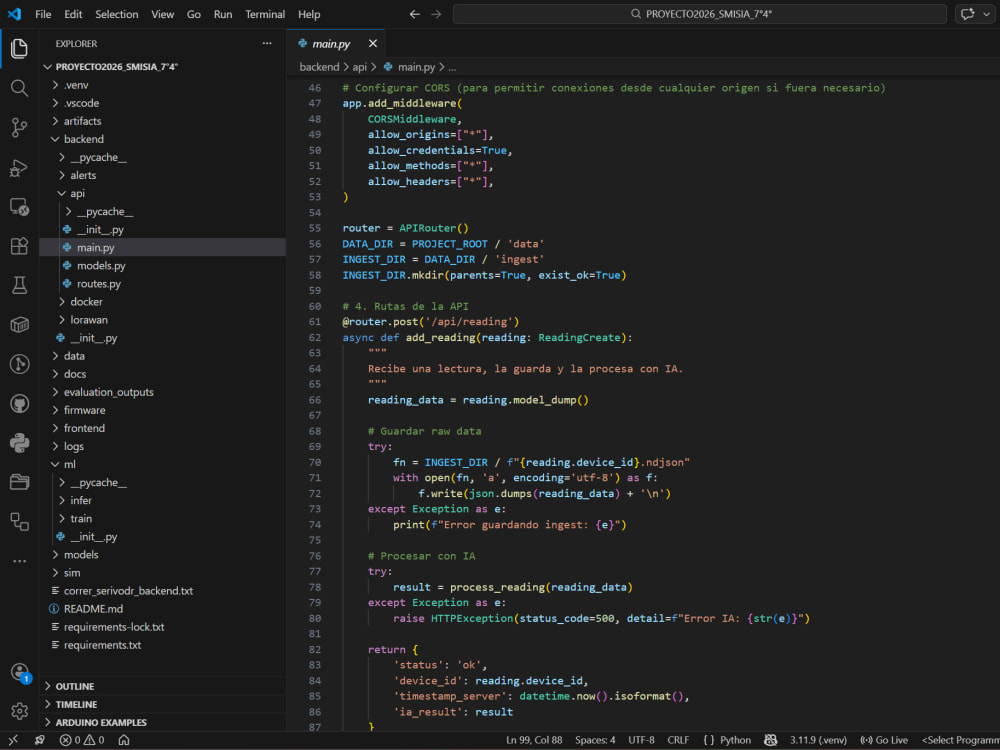Open the Accounts menu icon
The image size is (1000, 750).
pyautogui.click(x=19, y=672)
